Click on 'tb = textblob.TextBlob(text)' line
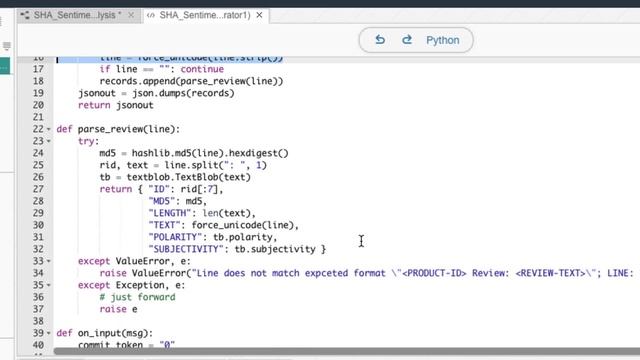The width and height of the screenshot is (640, 360). (175, 177)
